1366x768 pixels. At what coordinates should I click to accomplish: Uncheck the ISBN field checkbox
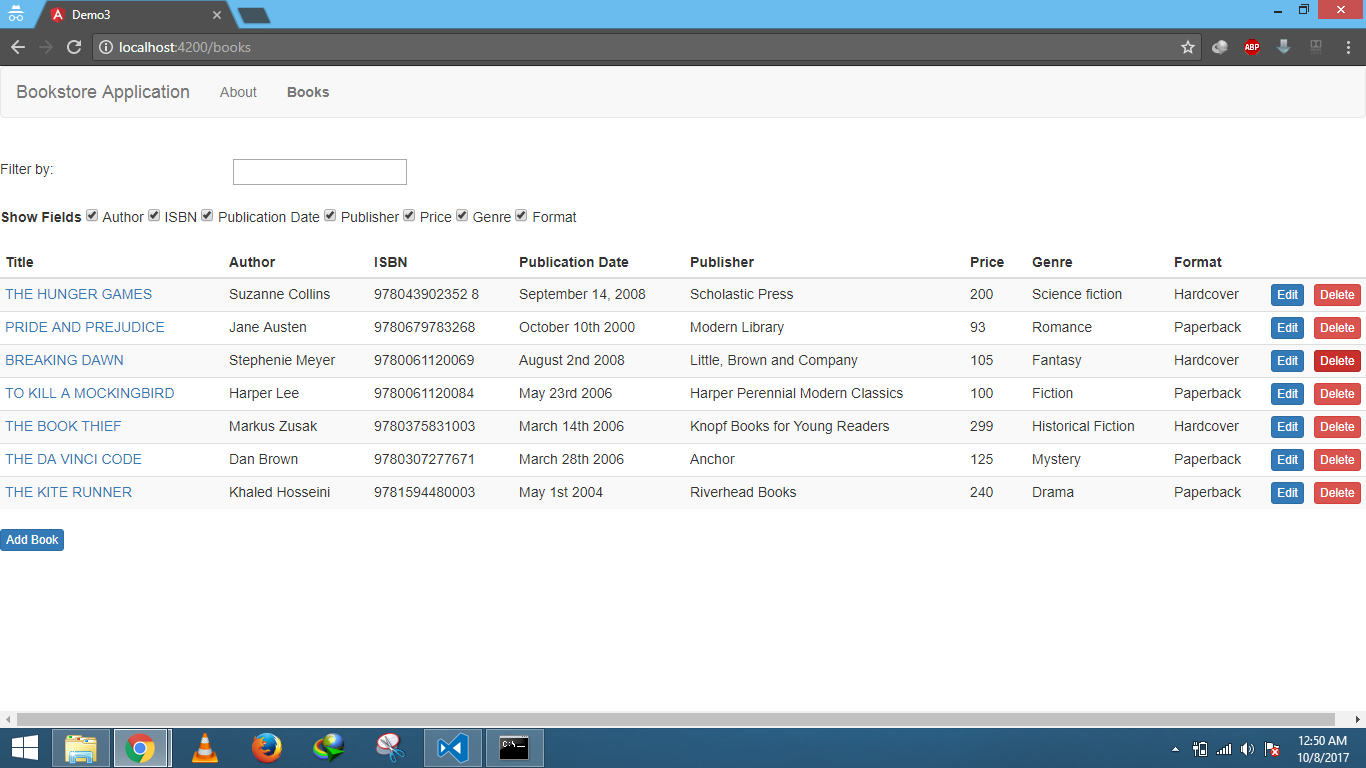point(154,215)
